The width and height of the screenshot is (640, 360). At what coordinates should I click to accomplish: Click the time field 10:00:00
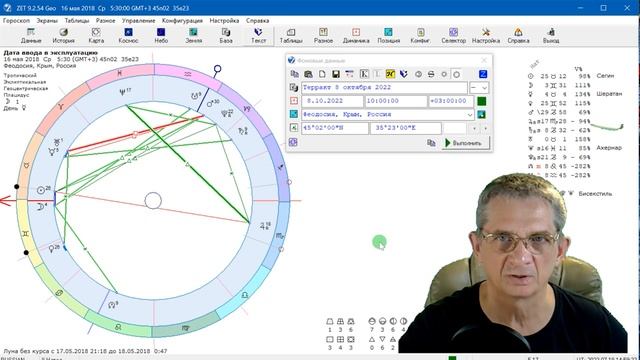pos(396,101)
